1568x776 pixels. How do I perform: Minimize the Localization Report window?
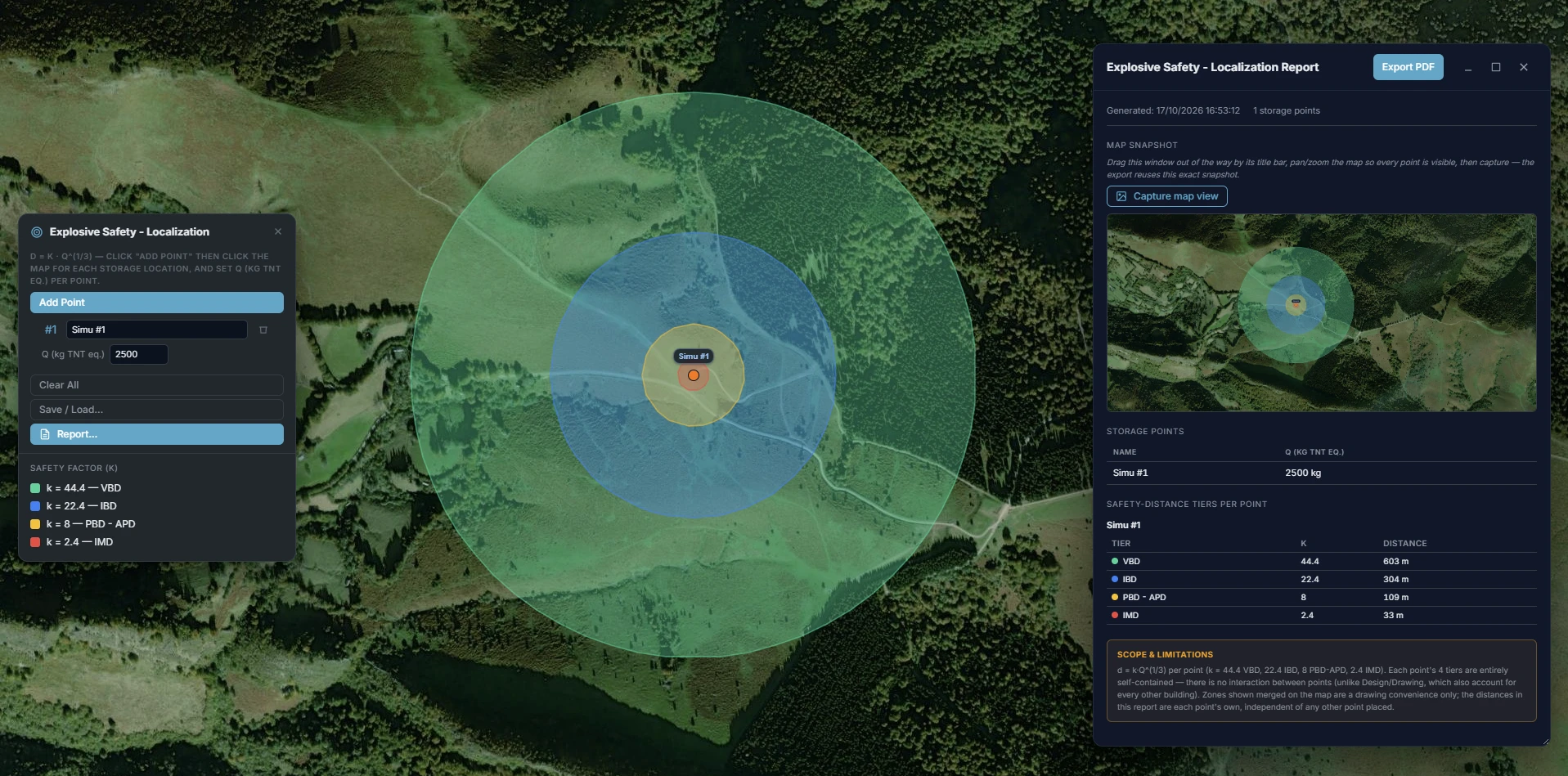point(1468,68)
